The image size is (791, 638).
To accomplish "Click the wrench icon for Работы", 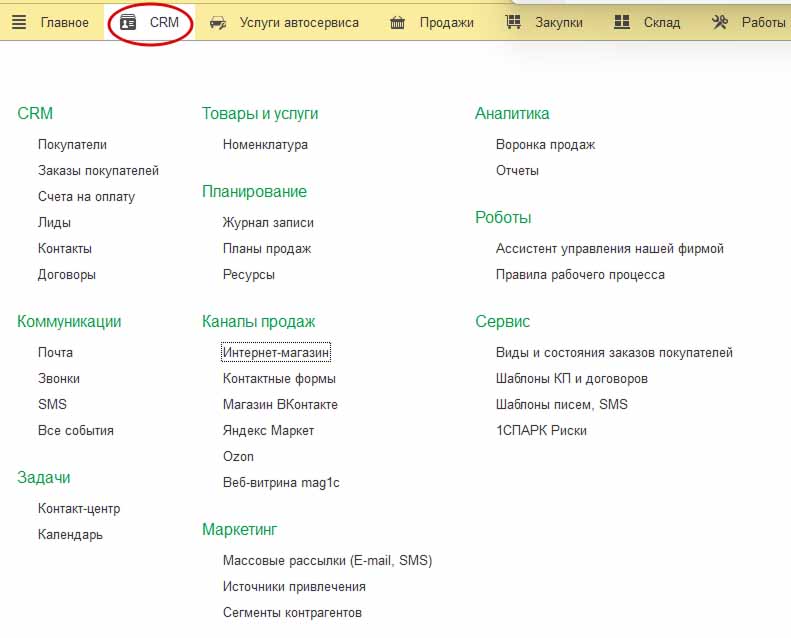I will pyautogui.click(x=720, y=22).
